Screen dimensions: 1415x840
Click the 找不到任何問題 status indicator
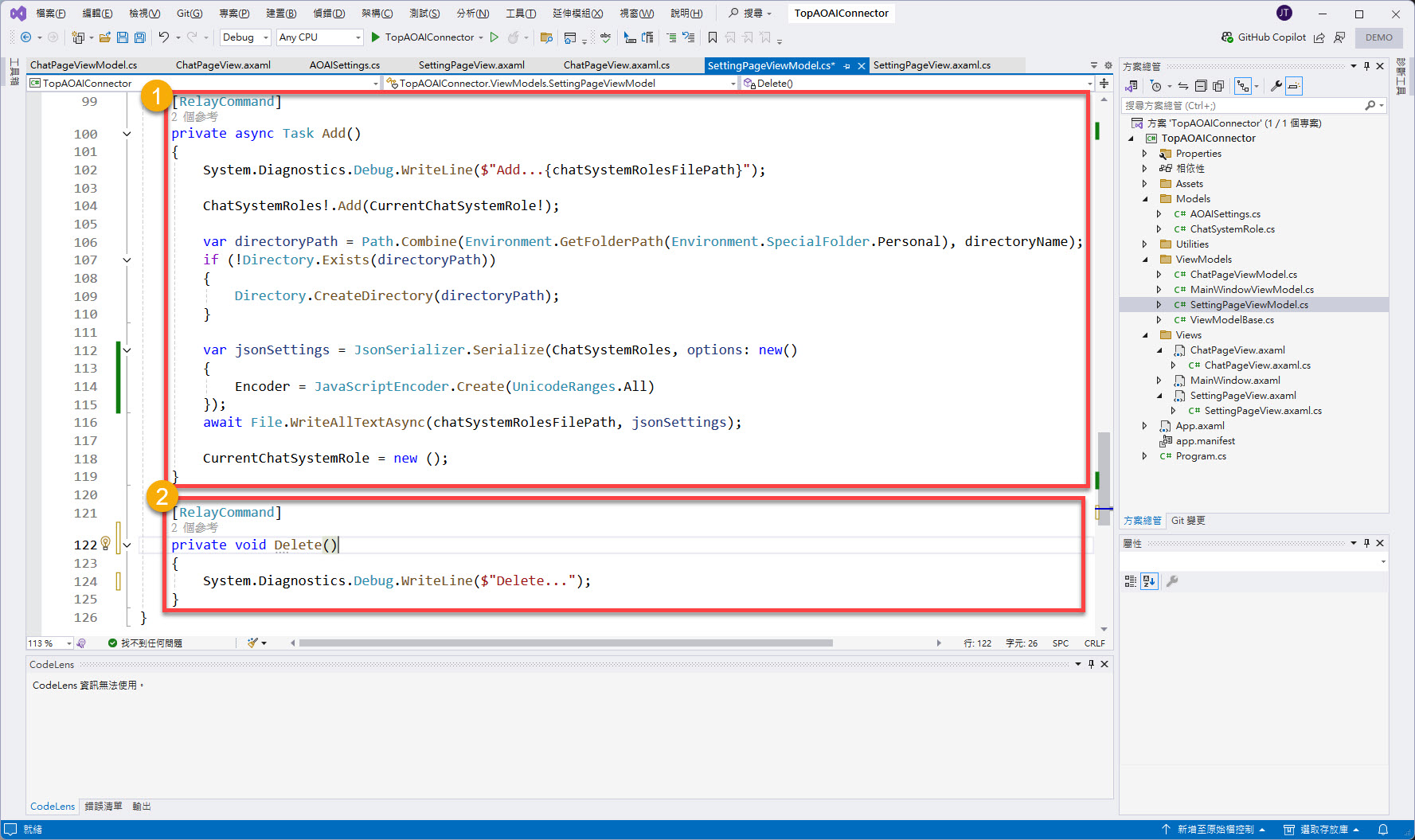click(x=145, y=643)
